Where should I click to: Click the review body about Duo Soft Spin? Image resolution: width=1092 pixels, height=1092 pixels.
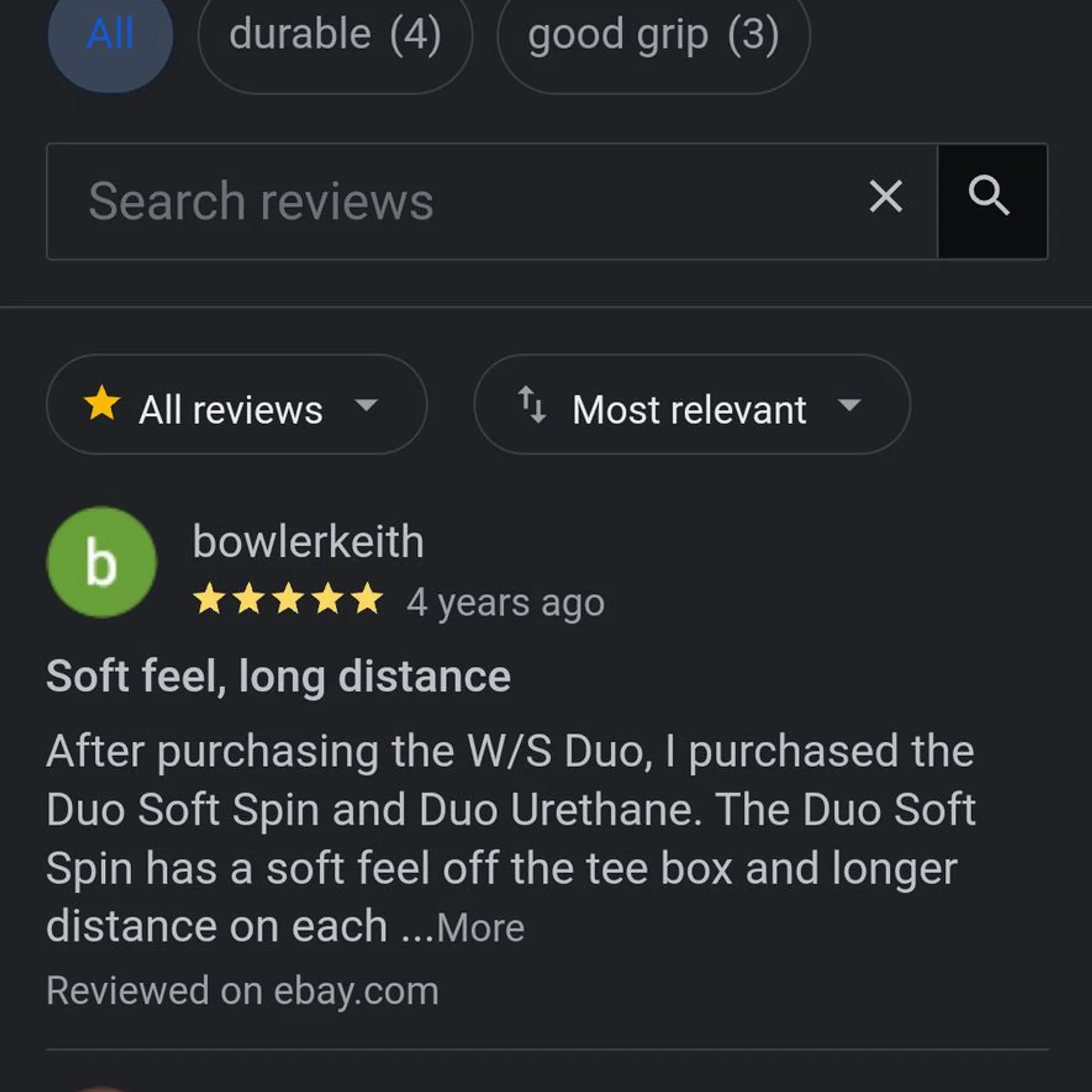[x=511, y=839]
